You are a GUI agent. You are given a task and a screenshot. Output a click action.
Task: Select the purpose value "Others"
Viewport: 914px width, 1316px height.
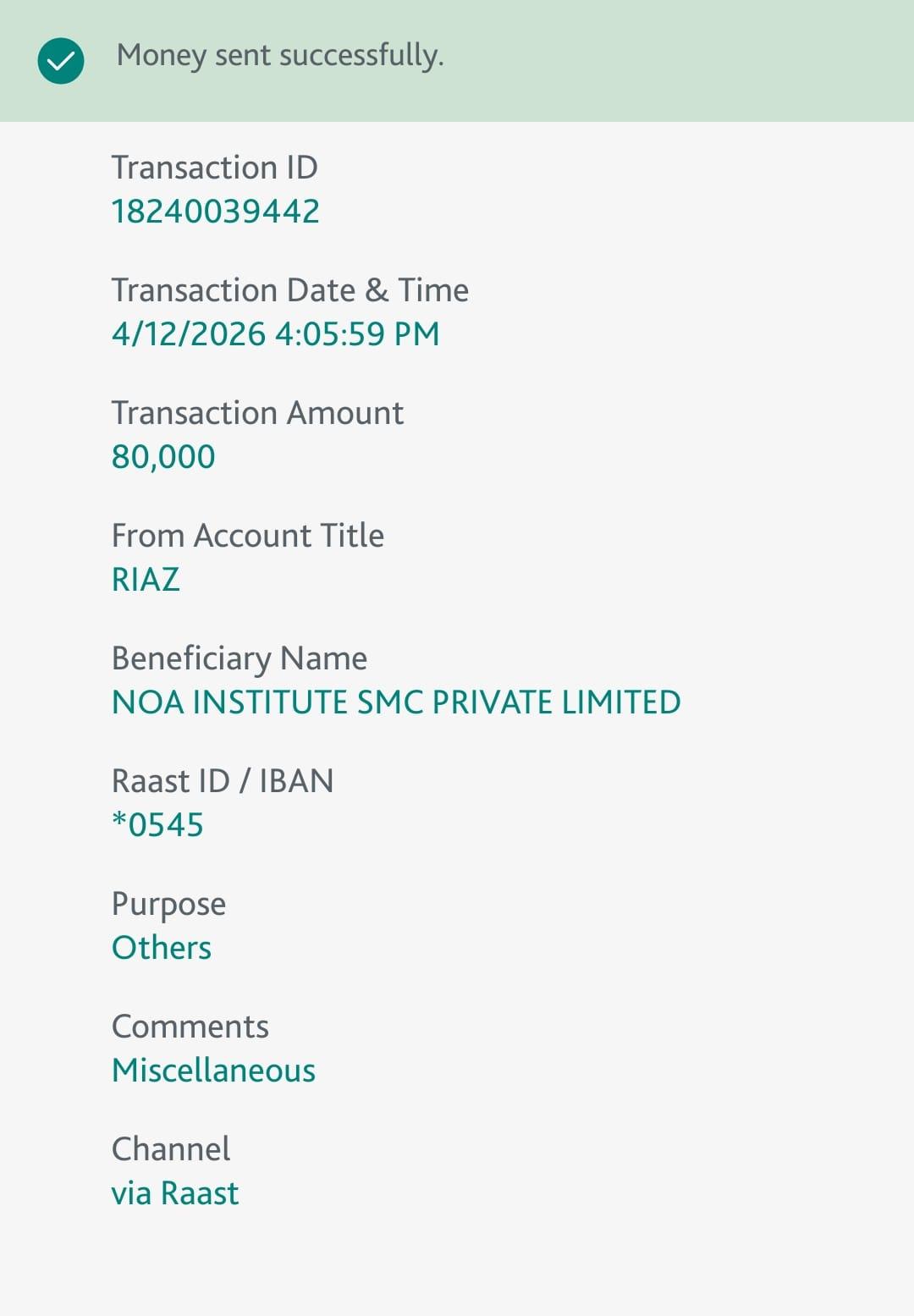coord(162,948)
